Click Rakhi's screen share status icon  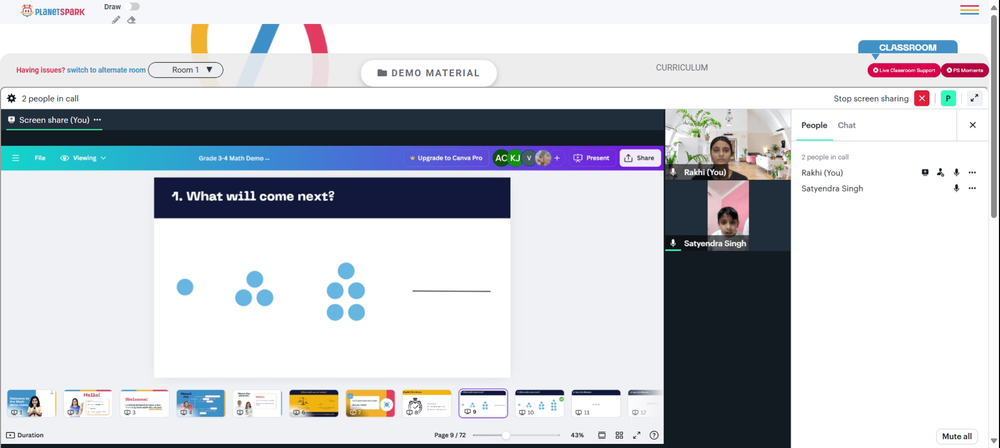point(925,172)
